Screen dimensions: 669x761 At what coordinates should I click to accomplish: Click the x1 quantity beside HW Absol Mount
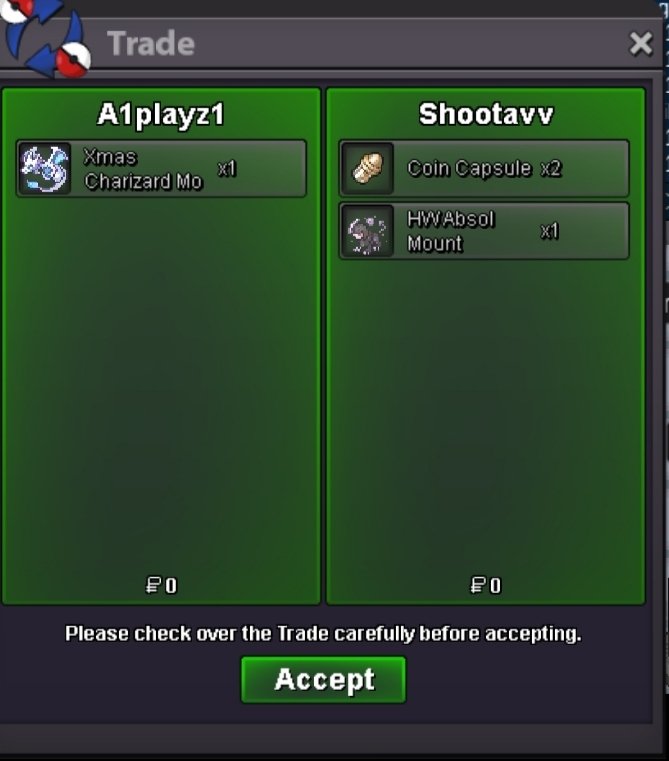[x=550, y=231]
